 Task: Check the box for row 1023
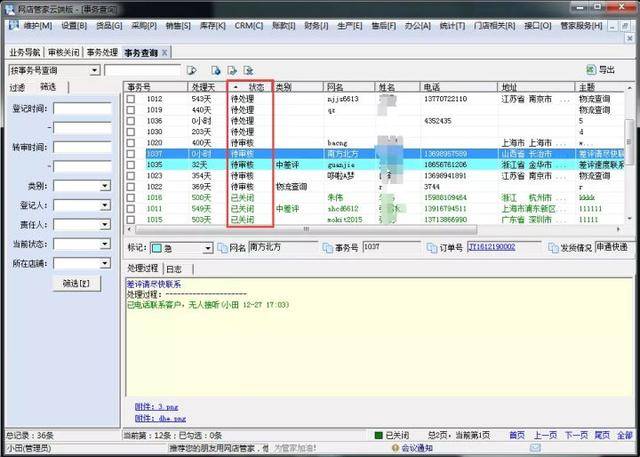click(x=130, y=176)
